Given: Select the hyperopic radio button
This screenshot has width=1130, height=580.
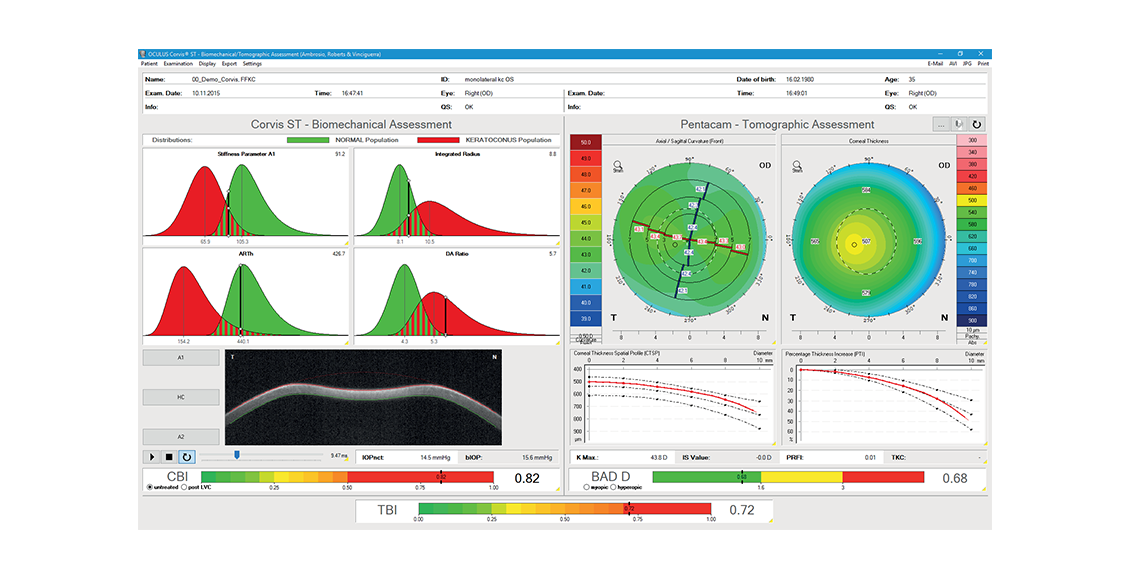Looking at the screenshot, I should click(613, 487).
